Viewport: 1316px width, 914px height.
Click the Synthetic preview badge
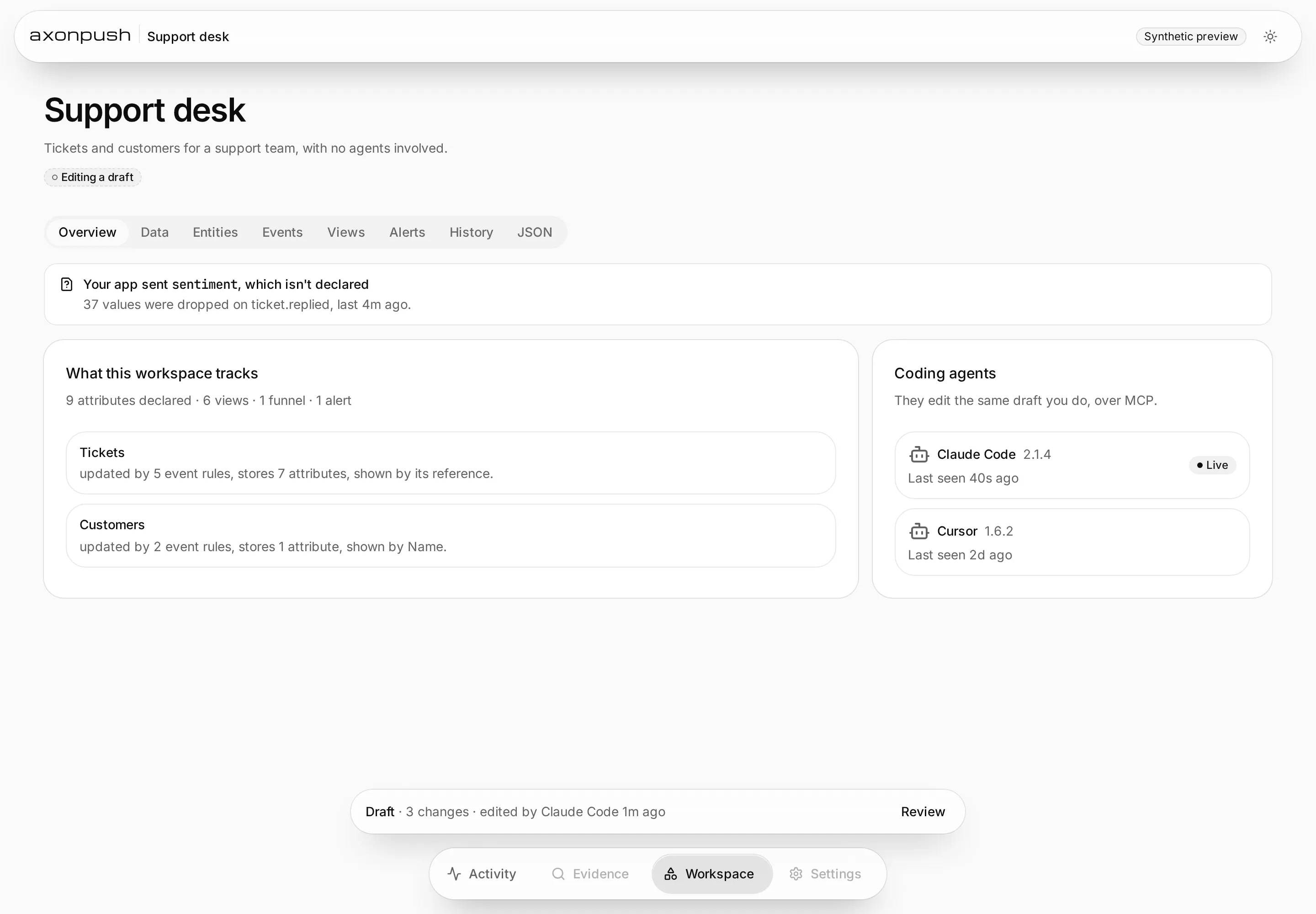[x=1191, y=37]
